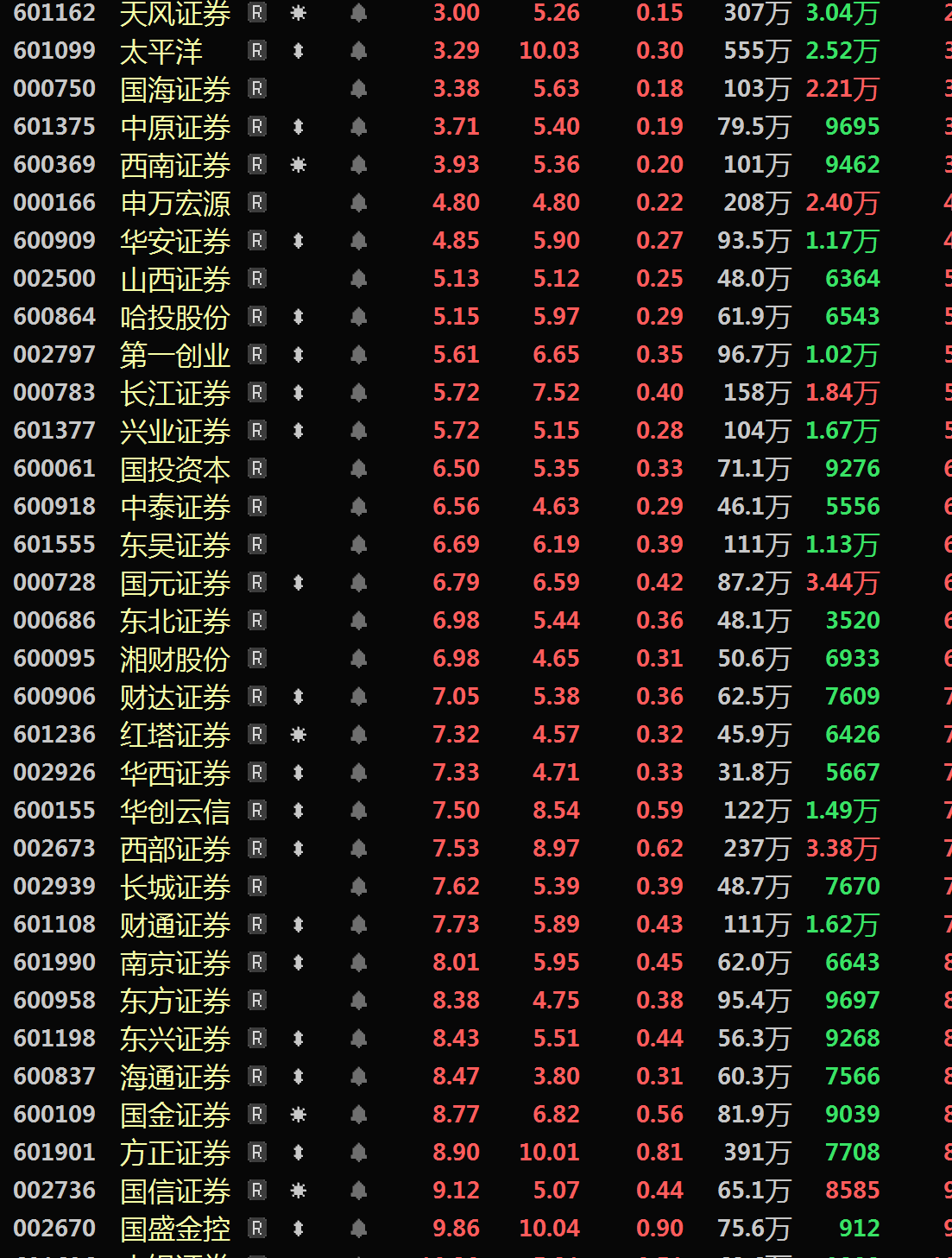The image size is (952, 1258).
Task: Click the price 7.32 for 红塔证券
Action: 456,735
